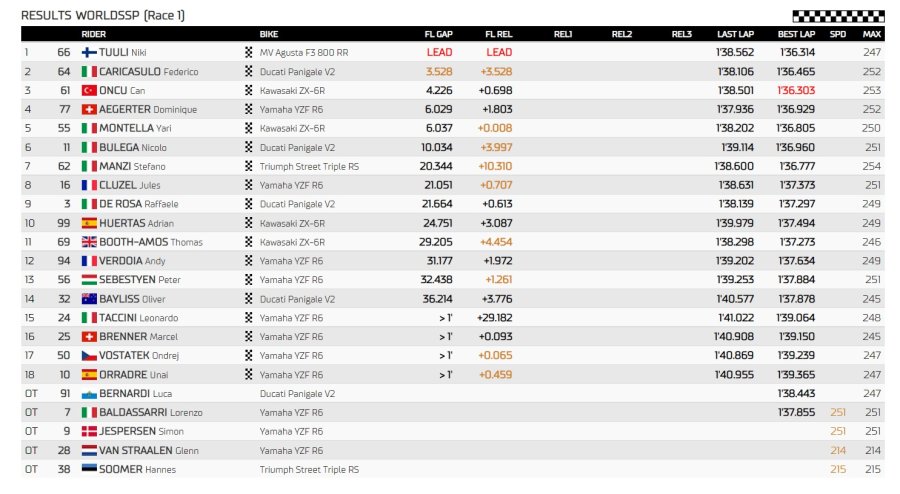Click the San Marino flag beside BERNARDI
This screenshot has height=494, width=900.
point(89,394)
